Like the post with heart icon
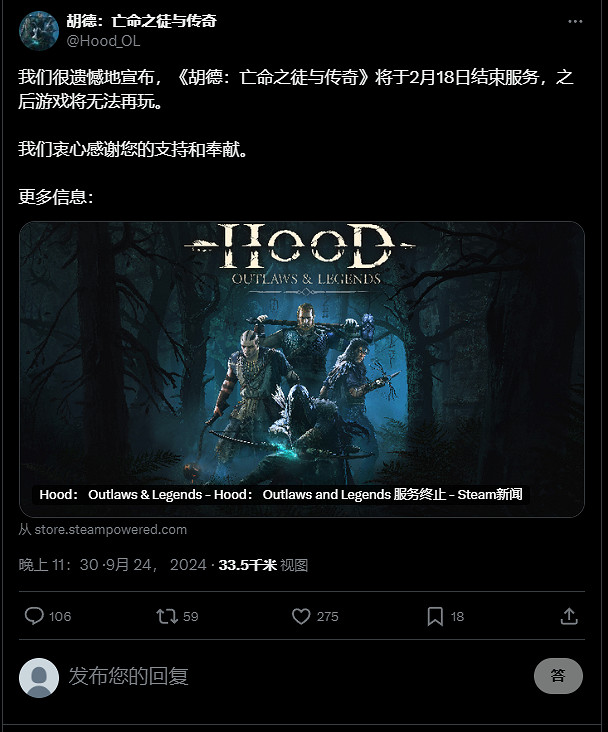Viewport: 608px width, 732px height. [301, 616]
